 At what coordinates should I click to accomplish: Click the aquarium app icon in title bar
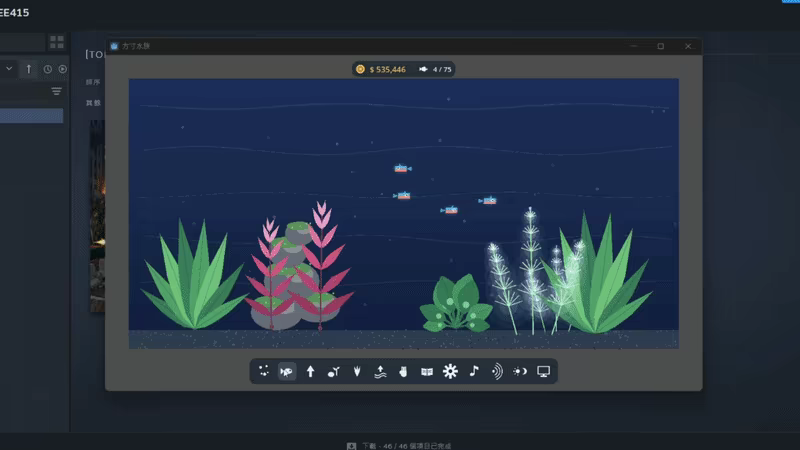coord(114,46)
